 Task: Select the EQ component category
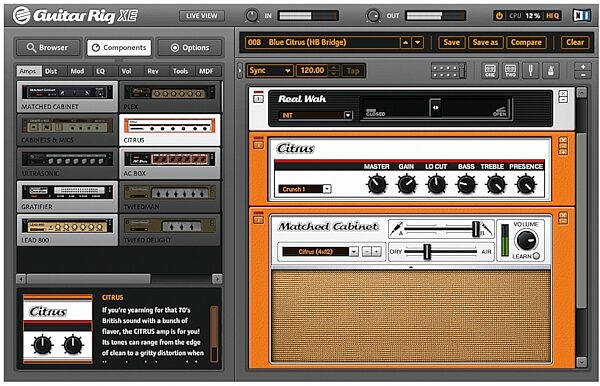click(100, 71)
